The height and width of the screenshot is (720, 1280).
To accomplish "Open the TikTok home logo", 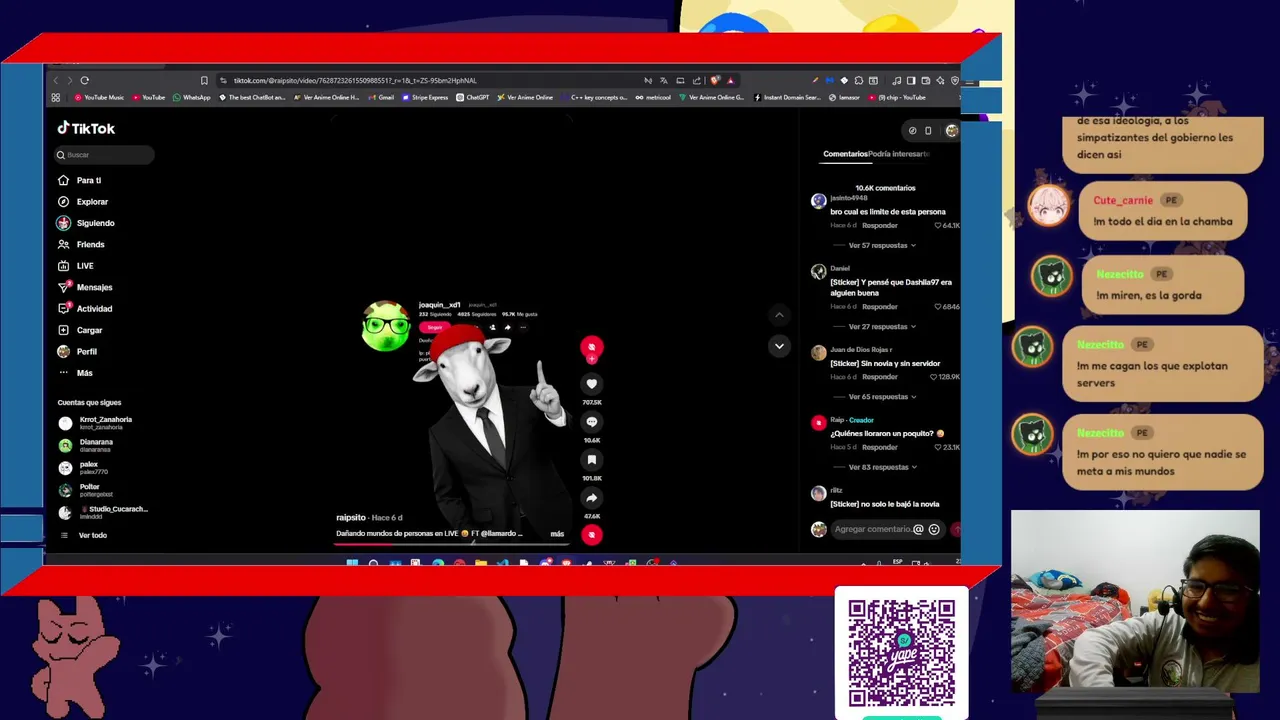I will click(86, 128).
